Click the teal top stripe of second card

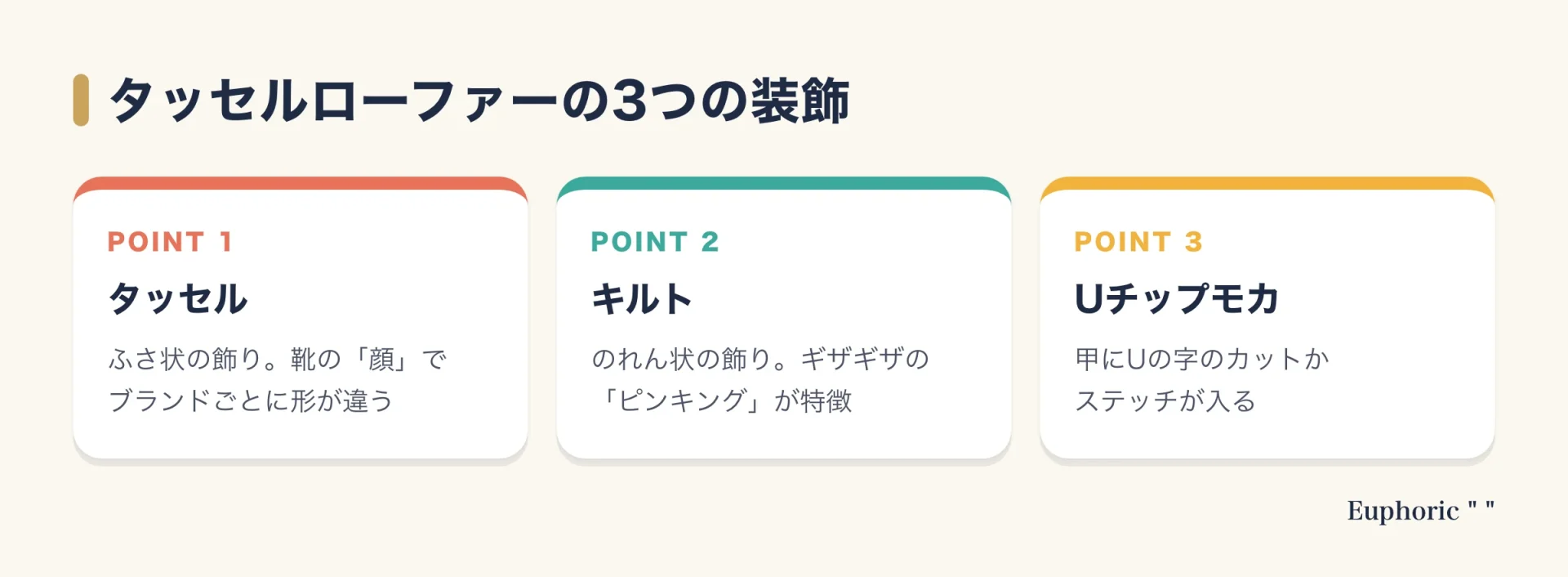click(x=784, y=183)
